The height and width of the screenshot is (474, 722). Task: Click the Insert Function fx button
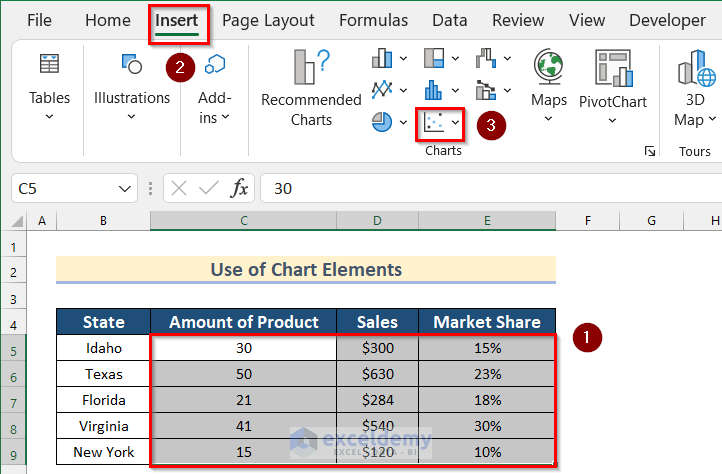(x=239, y=188)
